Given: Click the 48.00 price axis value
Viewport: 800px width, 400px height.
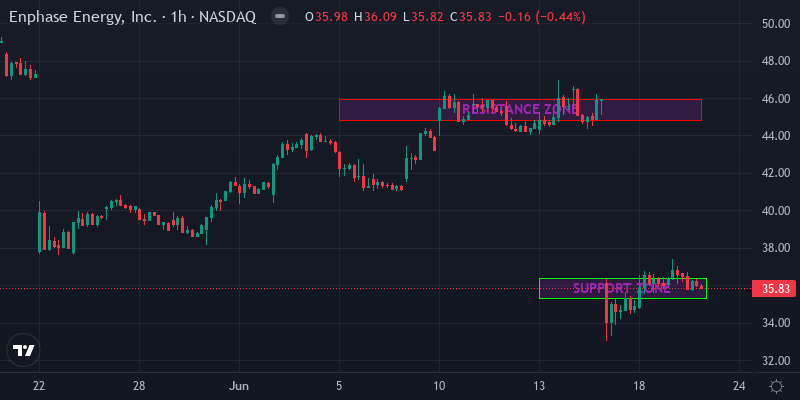Looking at the screenshot, I should point(776,61).
